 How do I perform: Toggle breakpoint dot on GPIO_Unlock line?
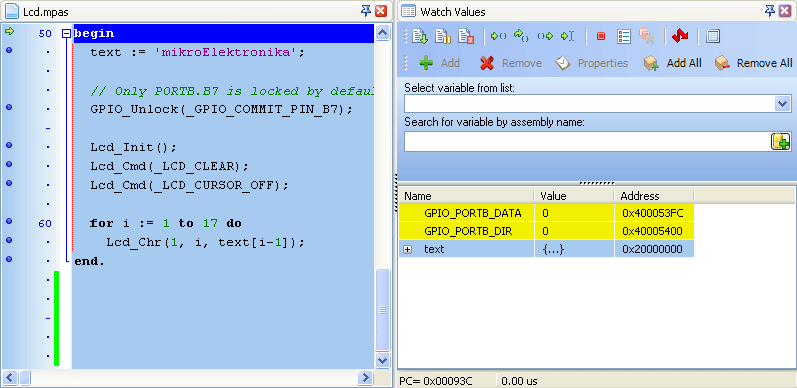9,107
